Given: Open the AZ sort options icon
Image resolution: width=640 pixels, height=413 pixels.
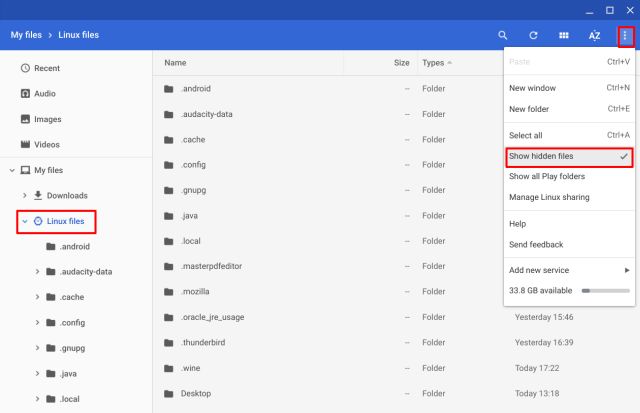Looking at the screenshot, I should (x=594, y=35).
